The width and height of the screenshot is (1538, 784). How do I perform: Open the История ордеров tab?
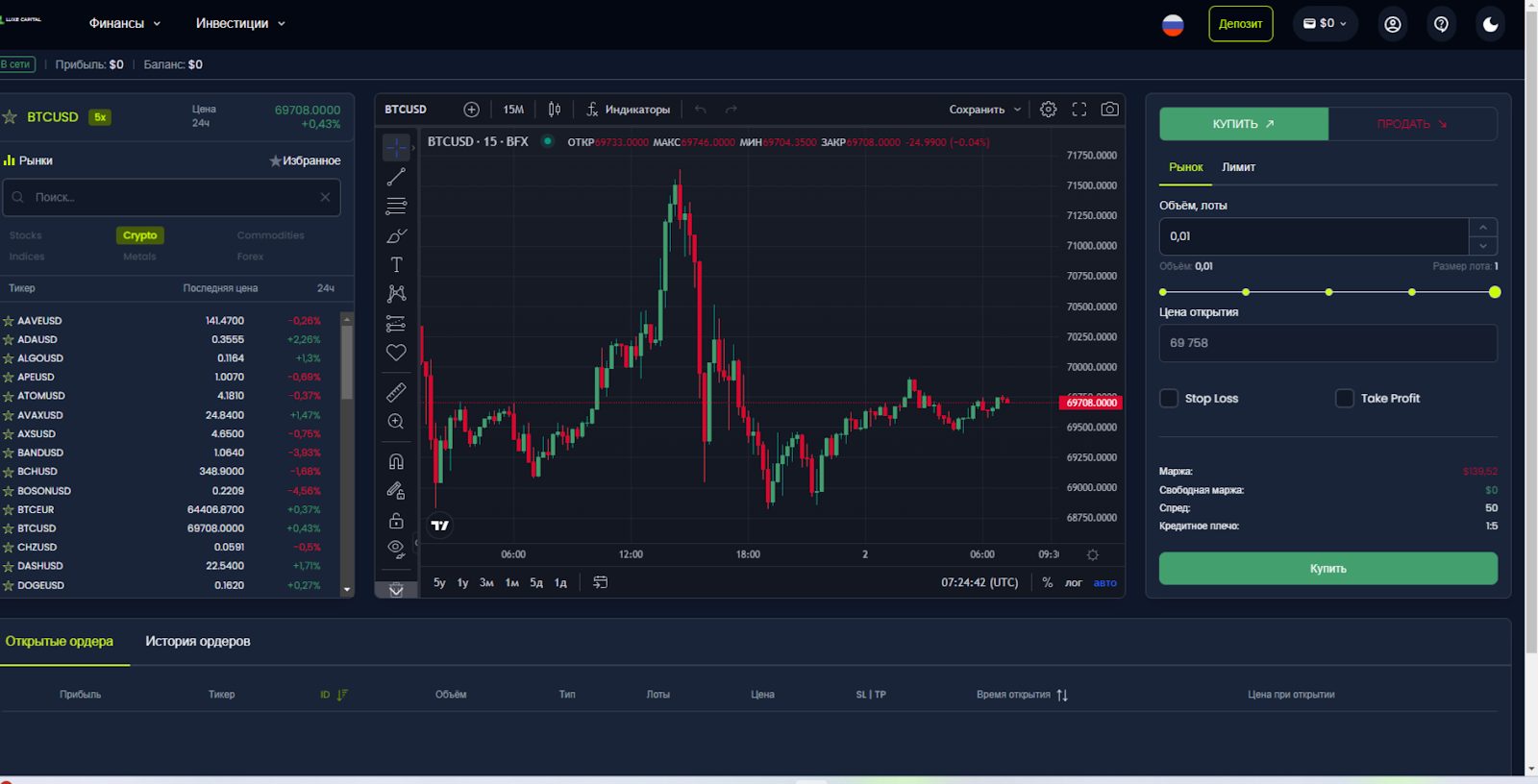197,641
